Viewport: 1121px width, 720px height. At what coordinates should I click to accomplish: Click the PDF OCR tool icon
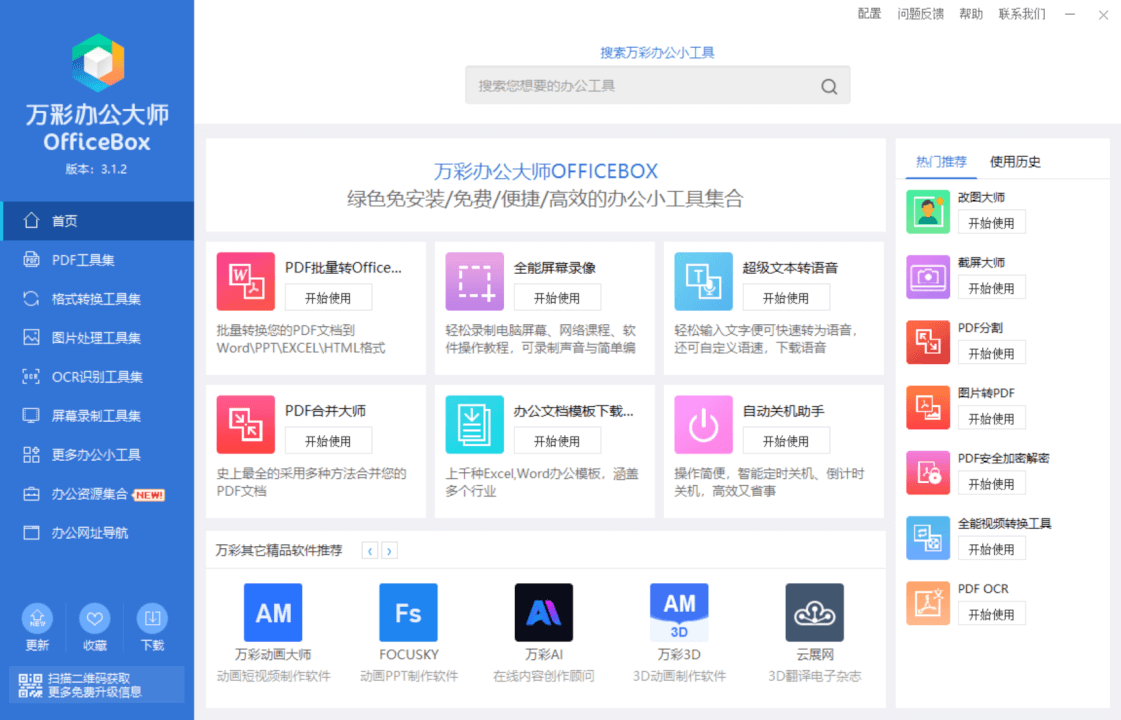point(927,603)
